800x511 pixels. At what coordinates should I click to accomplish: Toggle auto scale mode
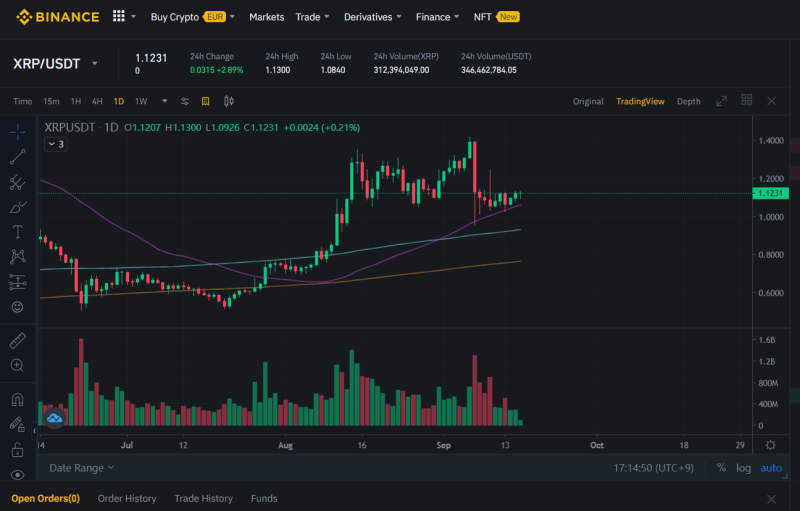[771, 468]
